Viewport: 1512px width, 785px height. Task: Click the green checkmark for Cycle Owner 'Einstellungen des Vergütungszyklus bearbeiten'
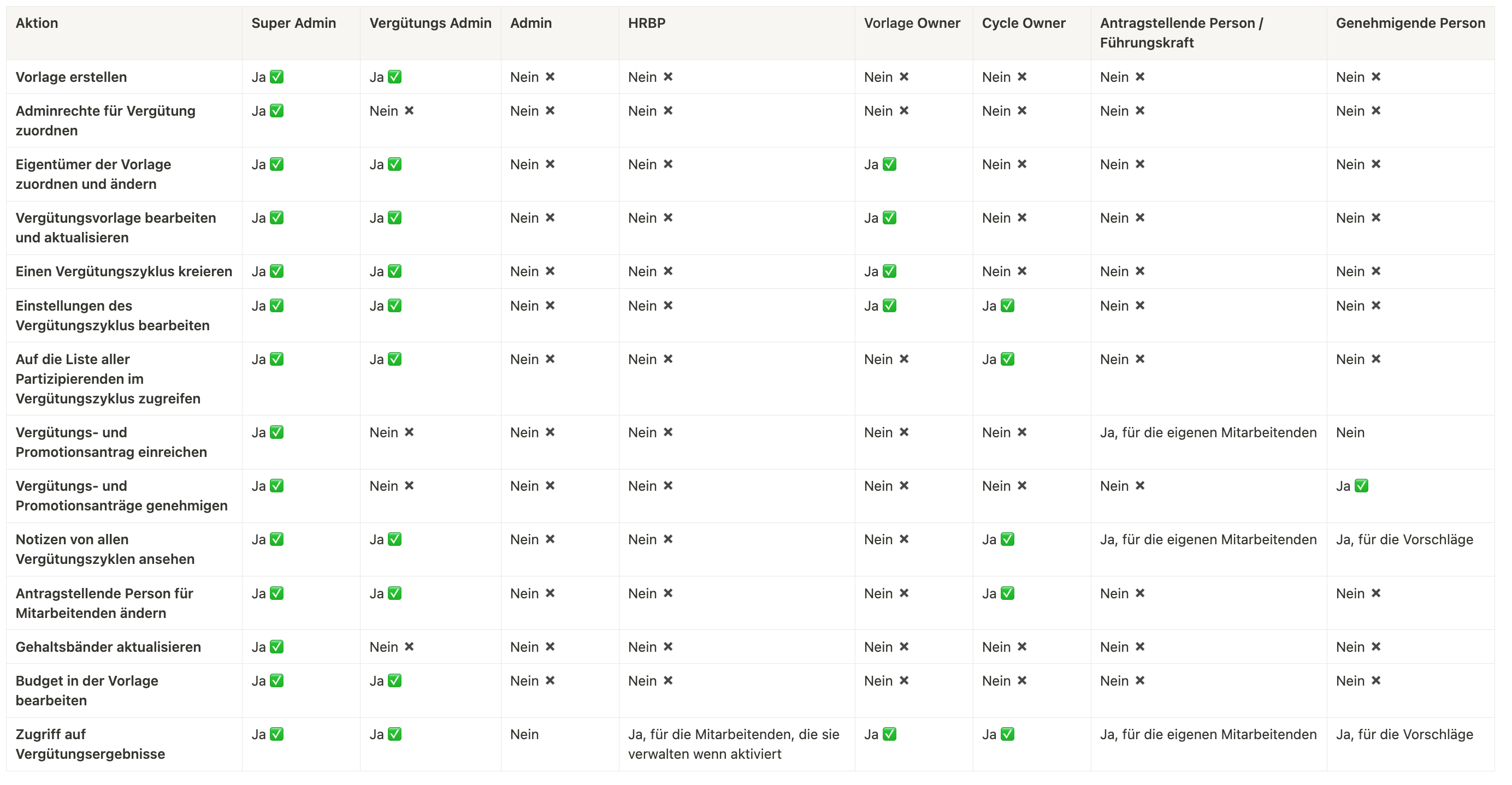[x=1008, y=306]
